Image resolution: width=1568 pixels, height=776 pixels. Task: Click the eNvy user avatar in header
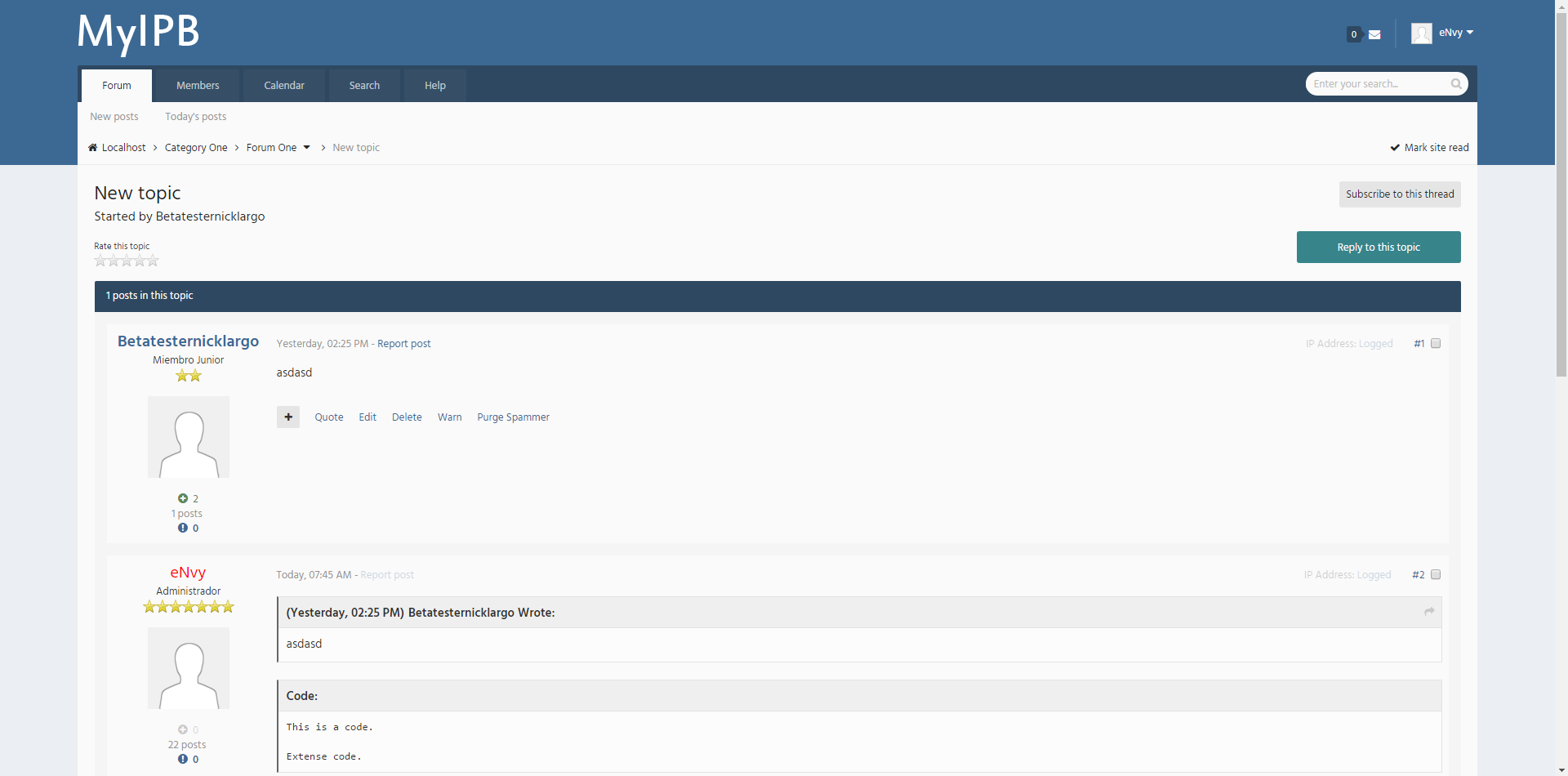pyautogui.click(x=1421, y=33)
